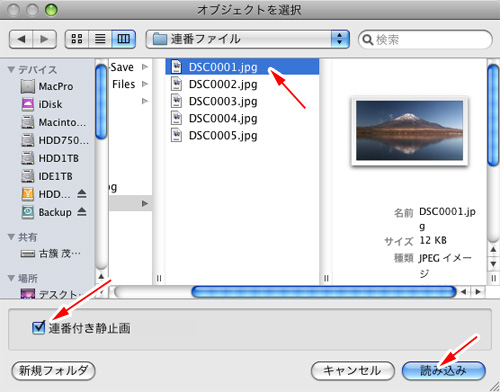Image resolution: width=500 pixels, height=392 pixels.
Task: Collapse the デバイス section
Action: pyautogui.click(x=11, y=70)
